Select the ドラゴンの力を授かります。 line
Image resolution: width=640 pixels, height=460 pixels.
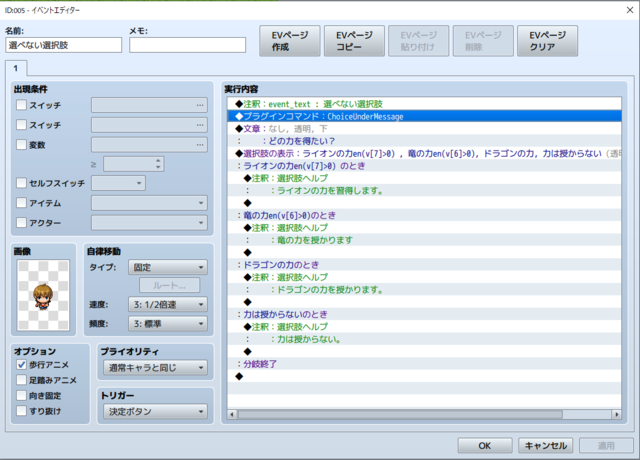(424, 289)
